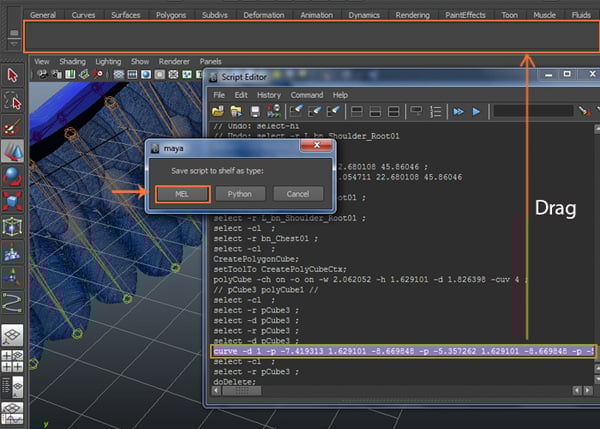Viewport: 600px width, 429px height.
Task: Select the Lasso tool in toolbox
Action: pos(12,101)
